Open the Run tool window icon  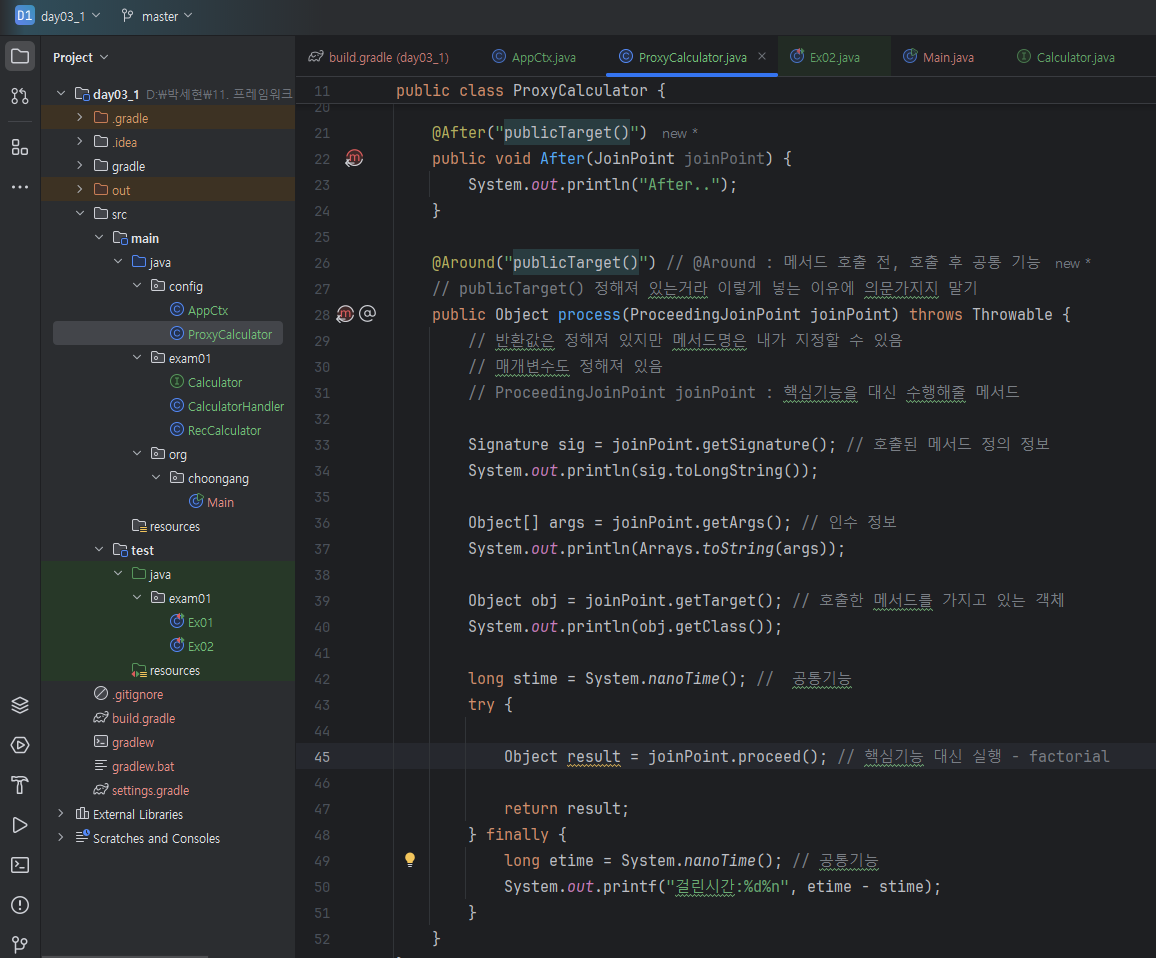click(x=20, y=825)
